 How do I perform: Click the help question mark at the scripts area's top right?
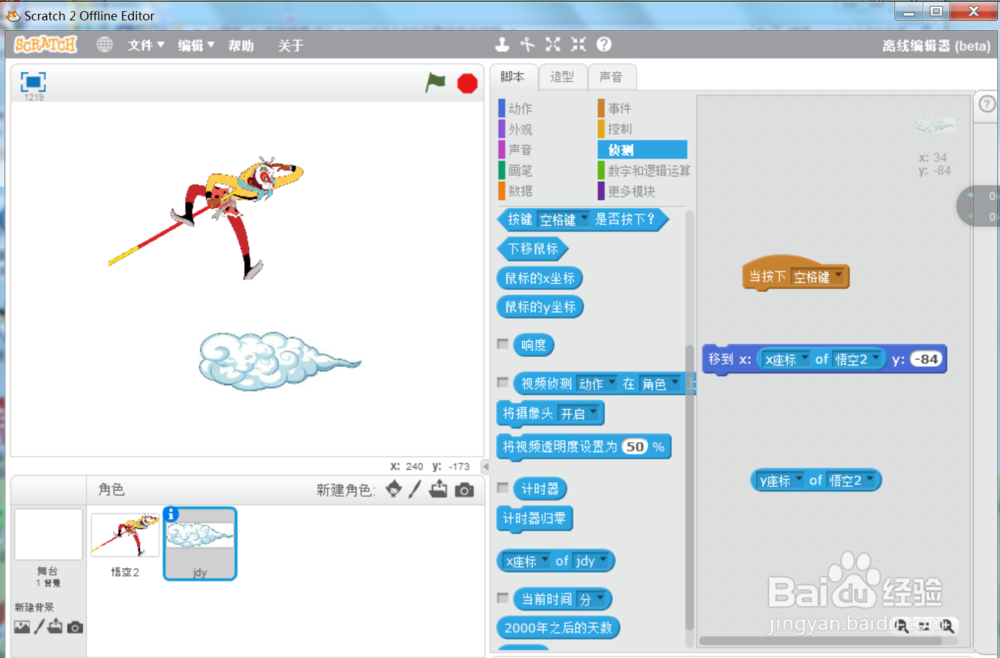click(x=987, y=104)
